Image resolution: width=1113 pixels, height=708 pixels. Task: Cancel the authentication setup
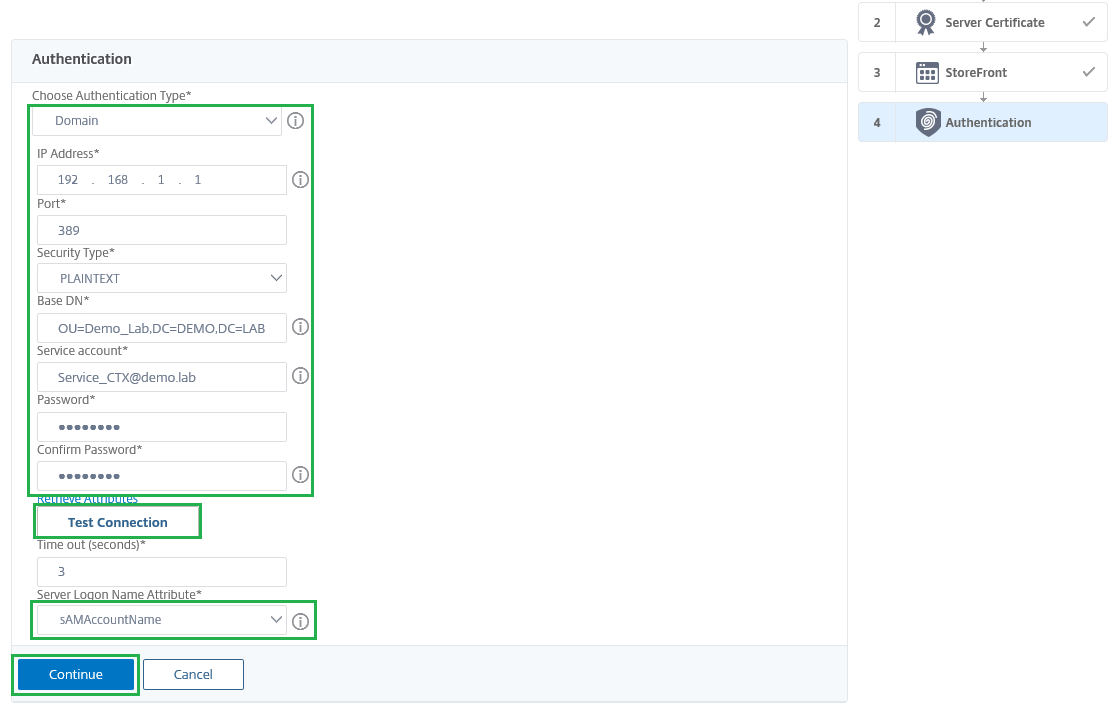[x=193, y=674]
